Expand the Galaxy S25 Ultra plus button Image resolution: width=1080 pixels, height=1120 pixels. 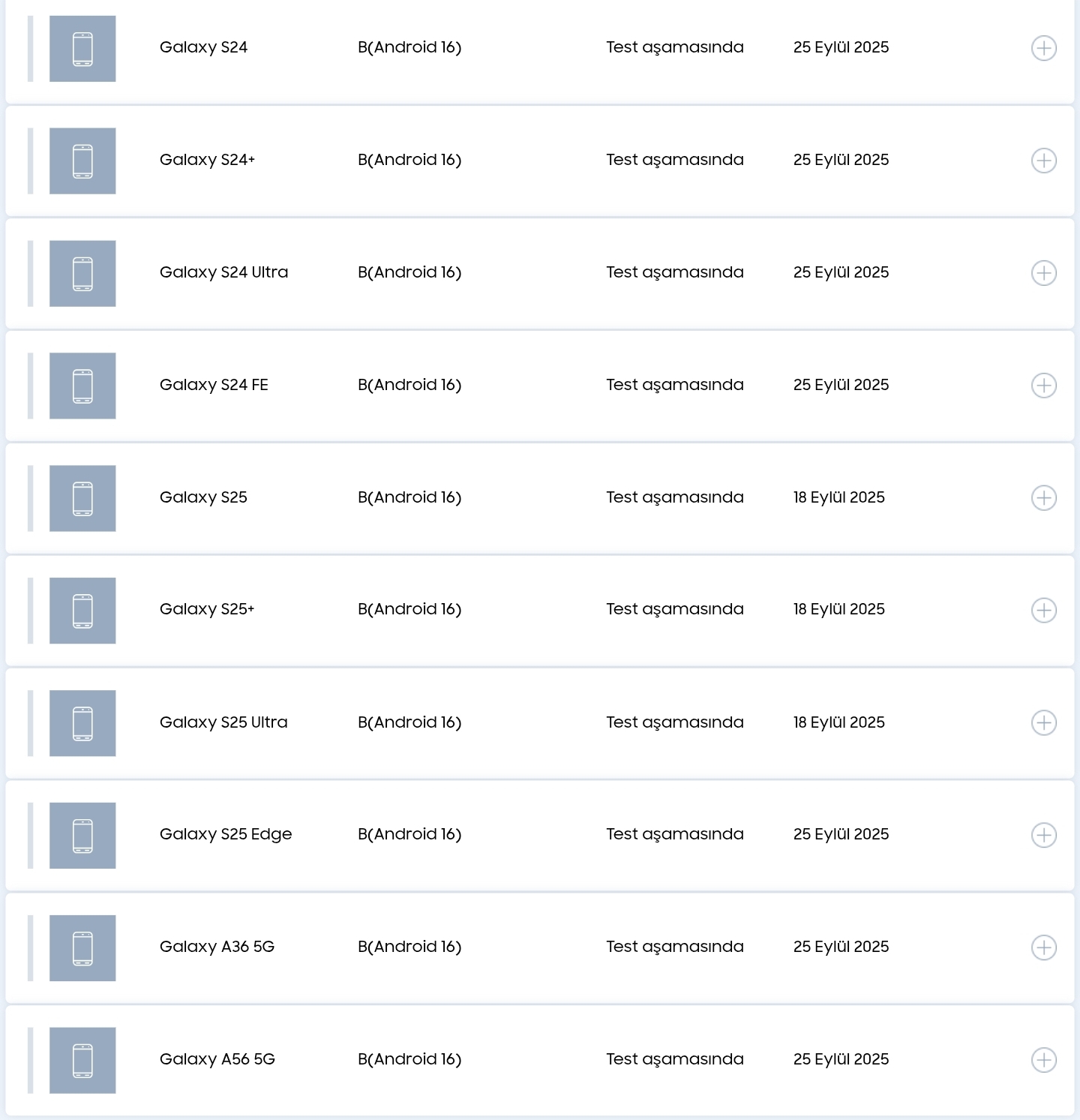[1044, 722]
